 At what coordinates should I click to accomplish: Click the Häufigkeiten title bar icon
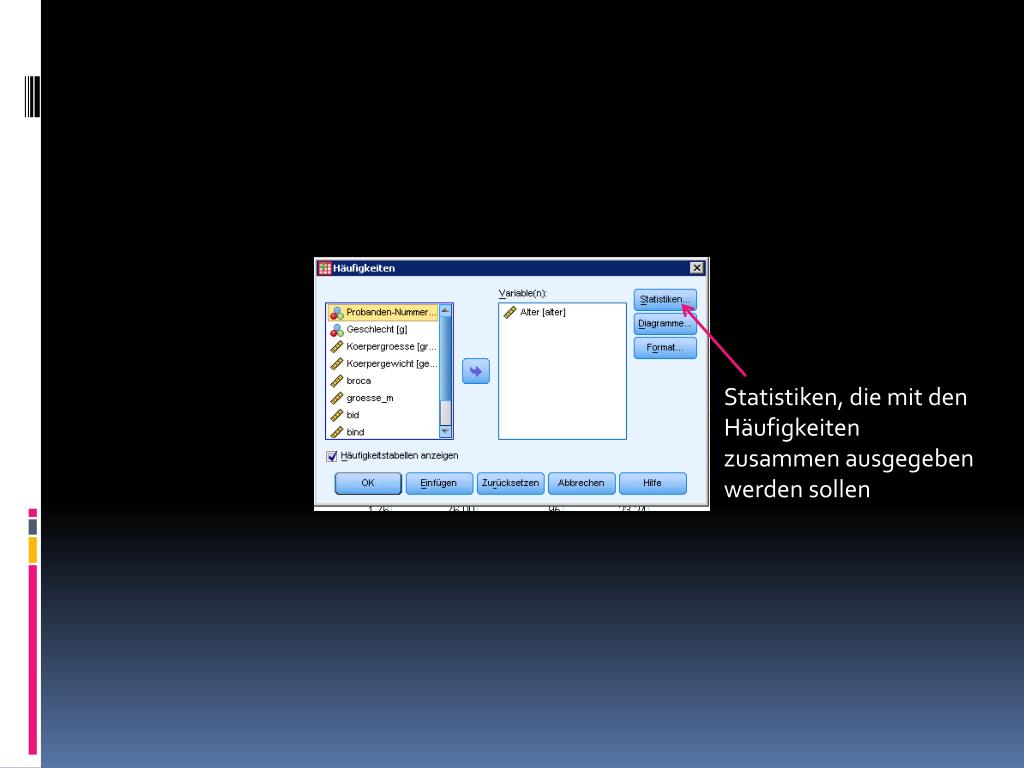point(325,268)
